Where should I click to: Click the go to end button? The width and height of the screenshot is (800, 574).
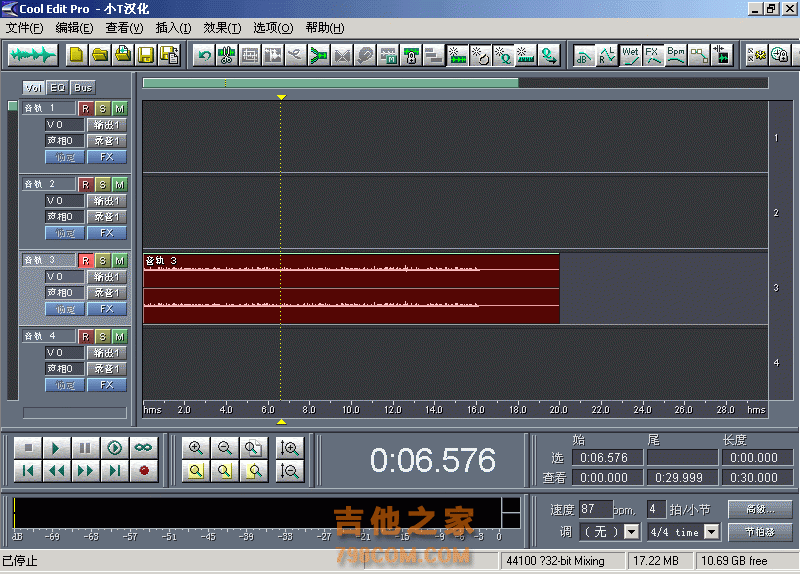(114, 470)
